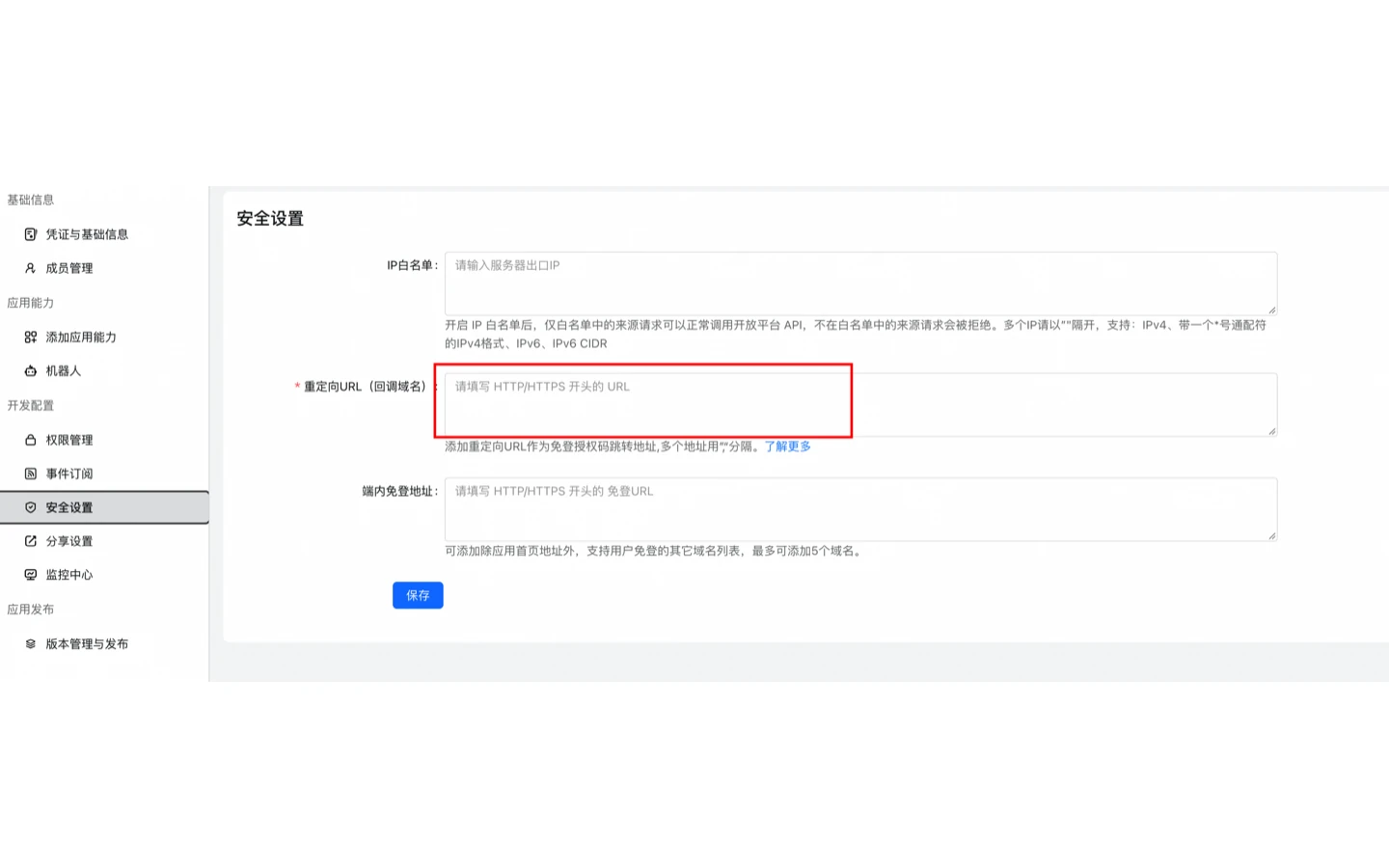Click the blue 保存 button
The width and height of the screenshot is (1389, 868).
(418, 595)
